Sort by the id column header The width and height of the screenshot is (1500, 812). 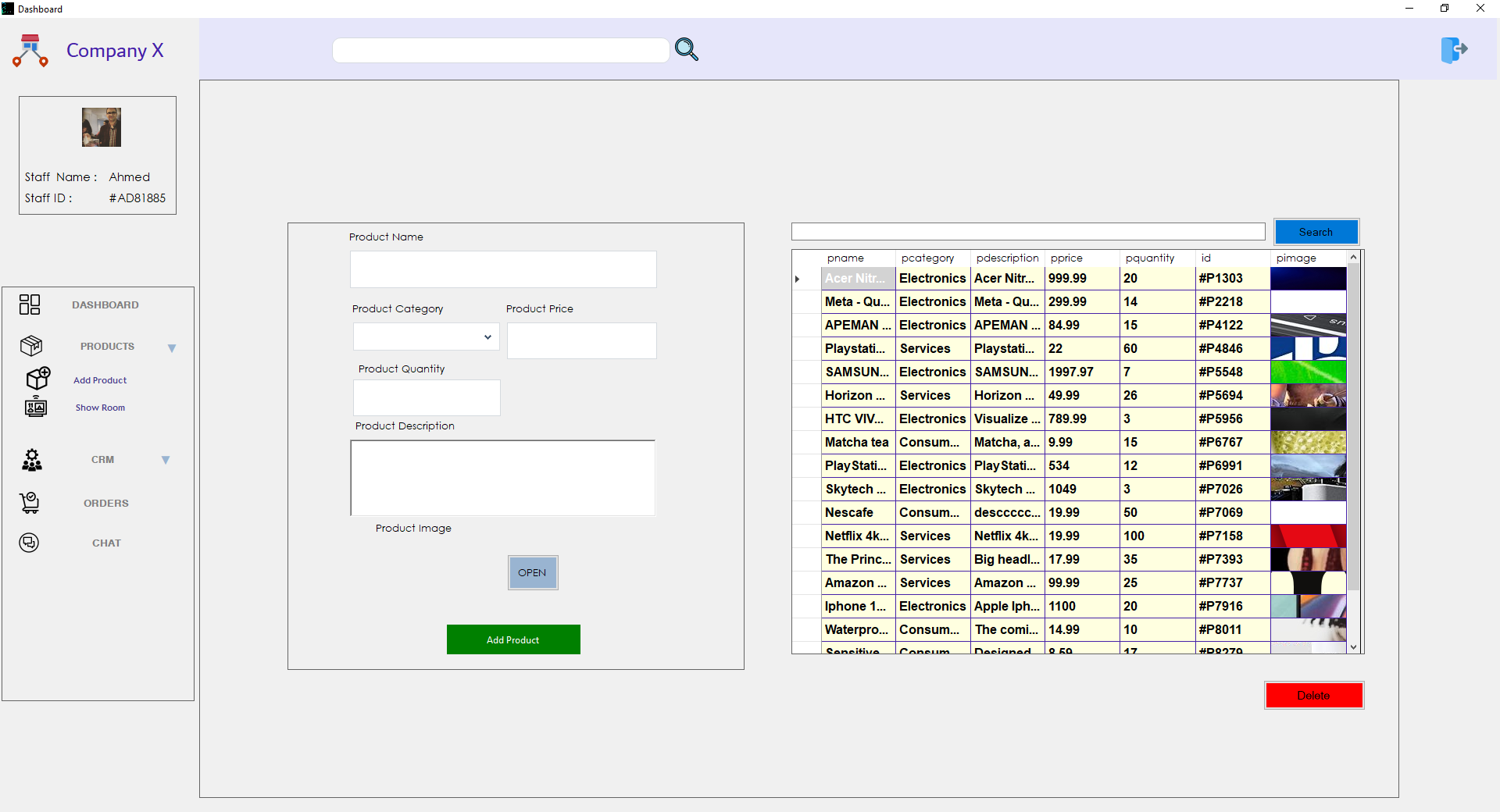click(1232, 258)
